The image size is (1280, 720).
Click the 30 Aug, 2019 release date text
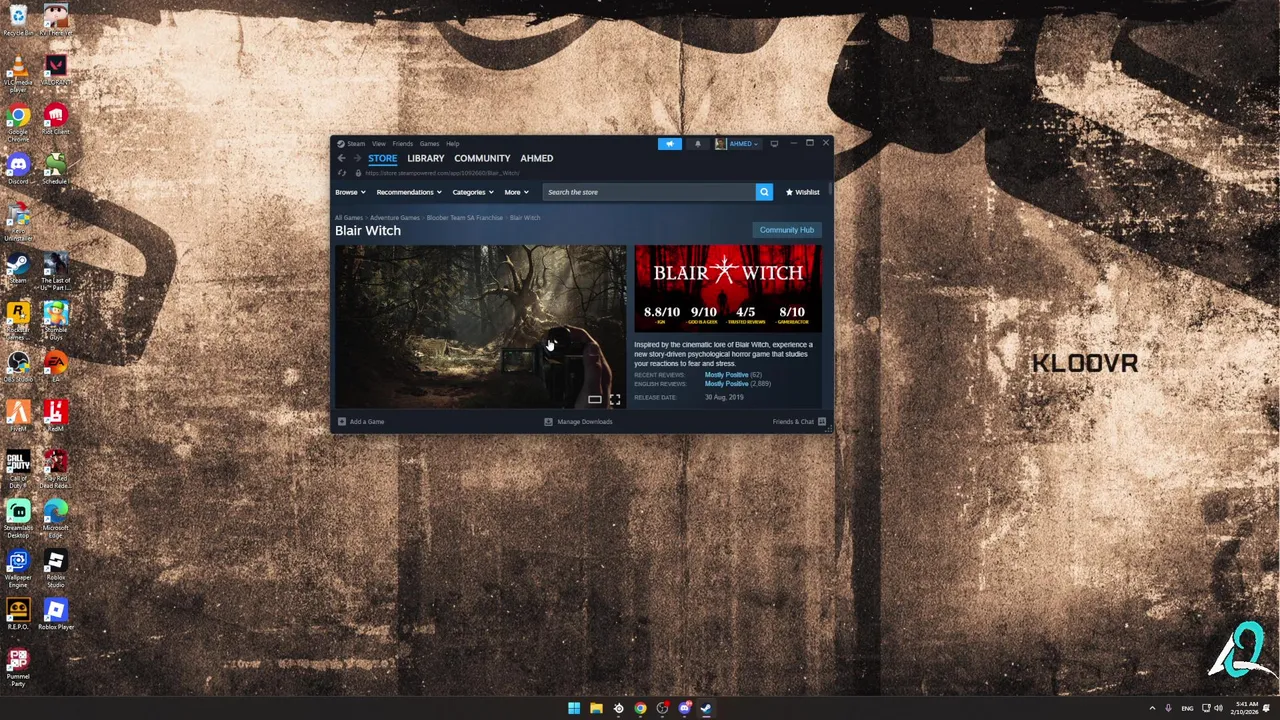[724, 397]
